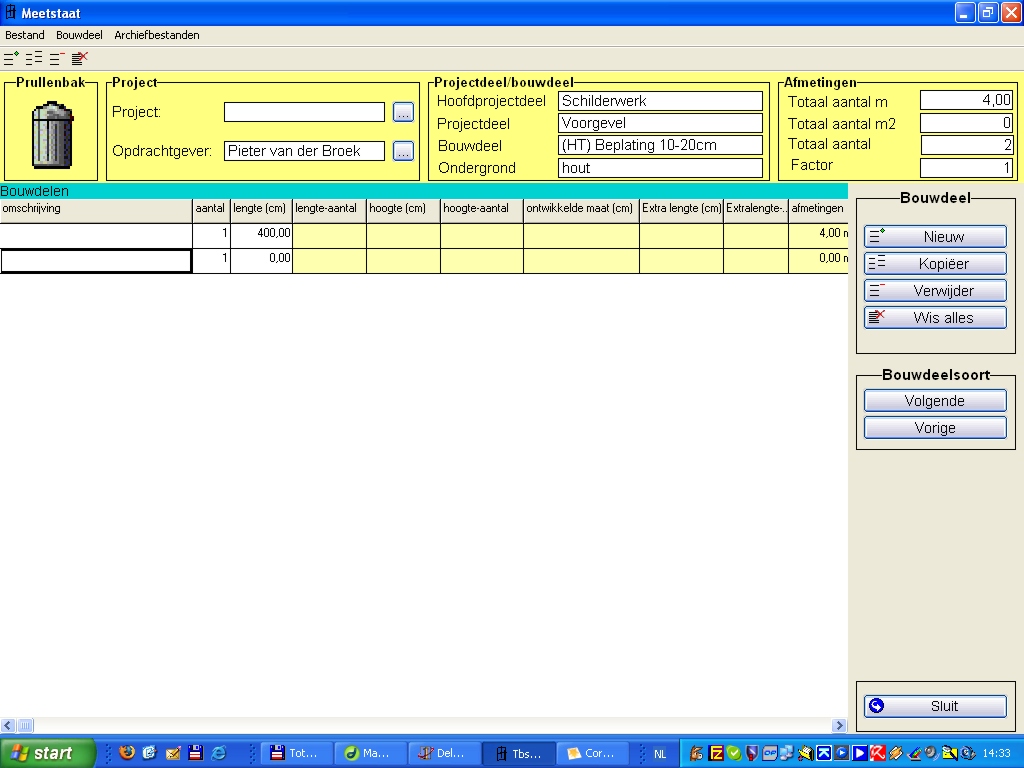Viewport: 1024px width, 768px height.
Task: Click the Nieuw button
Action: tap(935, 236)
